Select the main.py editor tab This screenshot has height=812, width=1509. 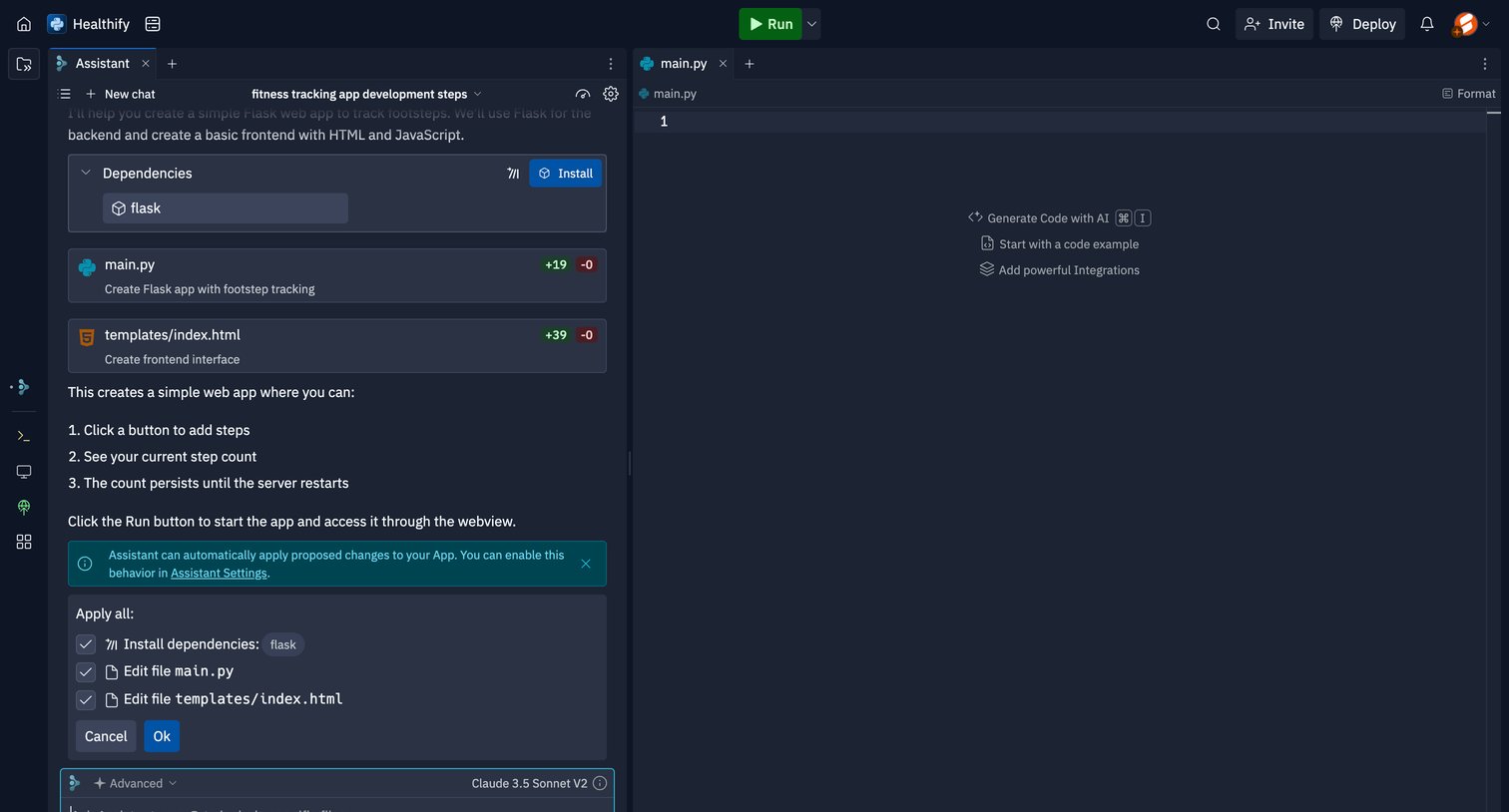[683, 63]
